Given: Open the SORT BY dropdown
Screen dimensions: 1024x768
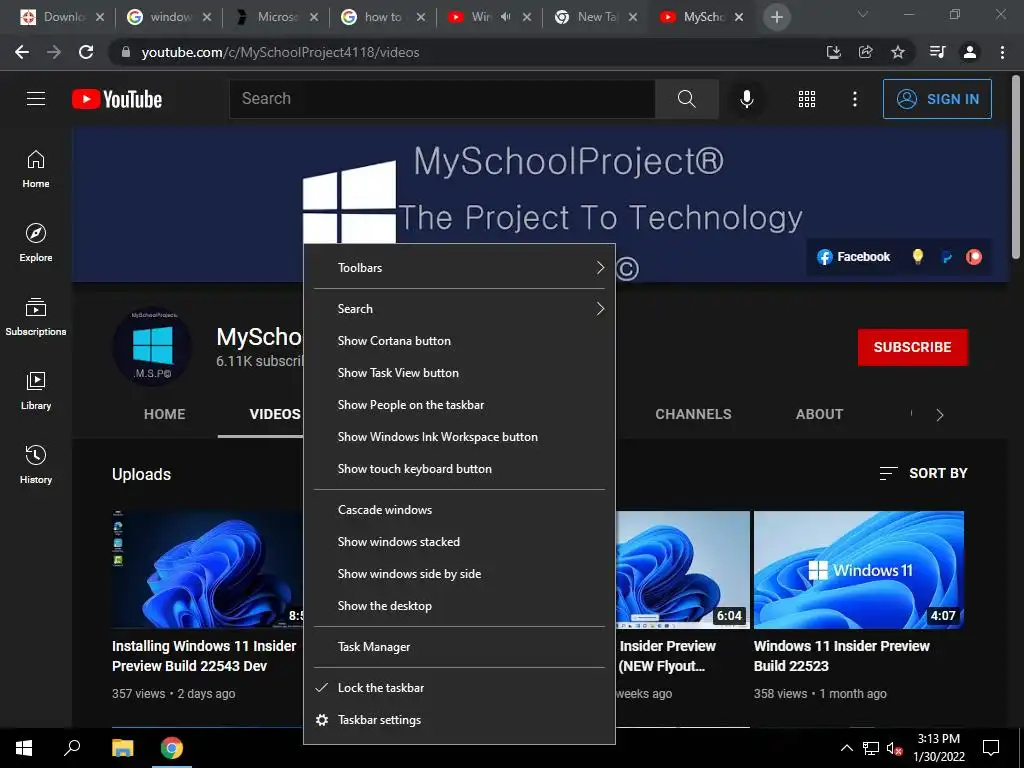Looking at the screenshot, I should pos(923,473).
